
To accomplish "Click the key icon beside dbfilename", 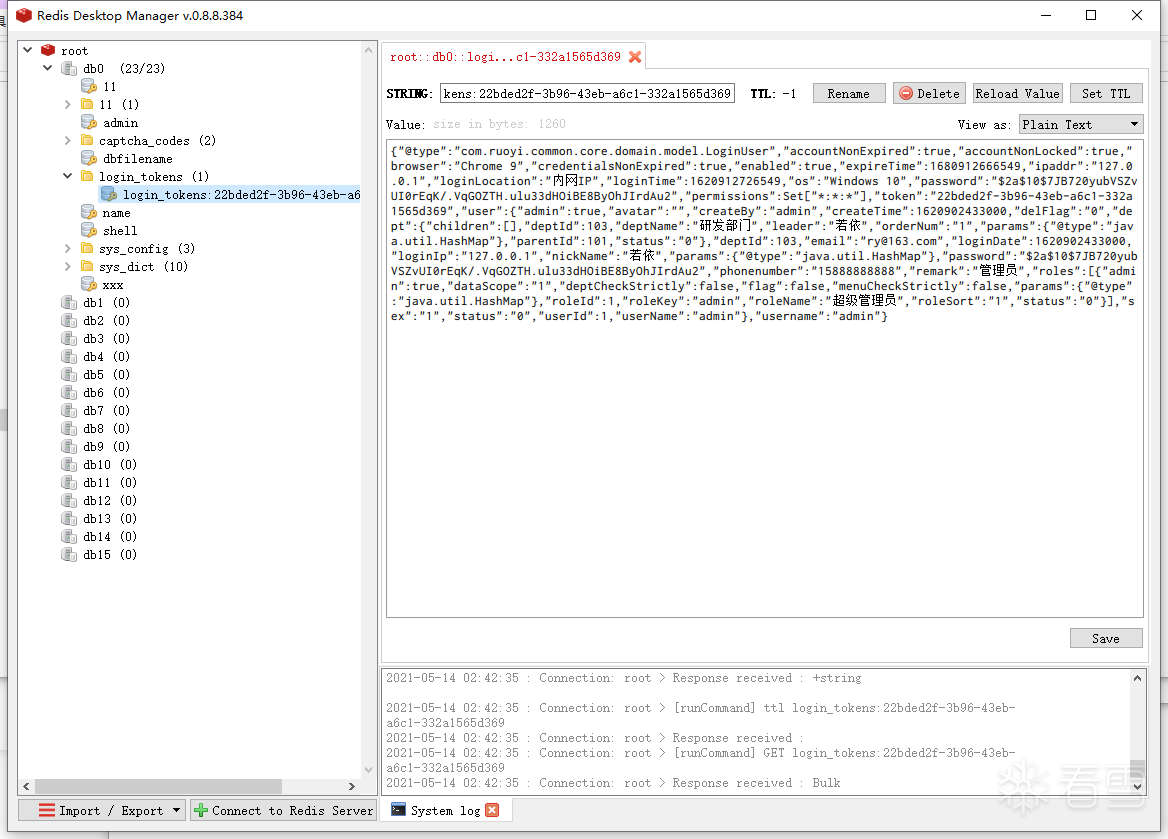I will tap(89, 158).
